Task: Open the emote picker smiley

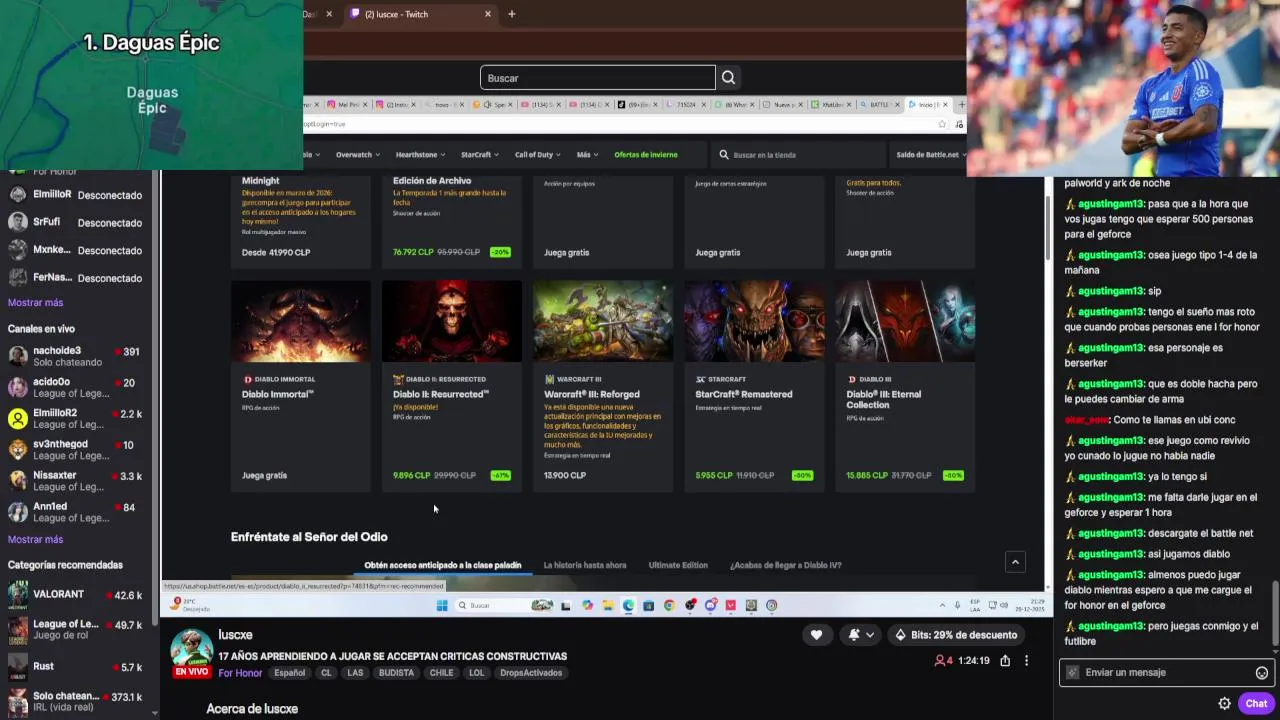Action: pyautogui.click(x=1262, y=673)
